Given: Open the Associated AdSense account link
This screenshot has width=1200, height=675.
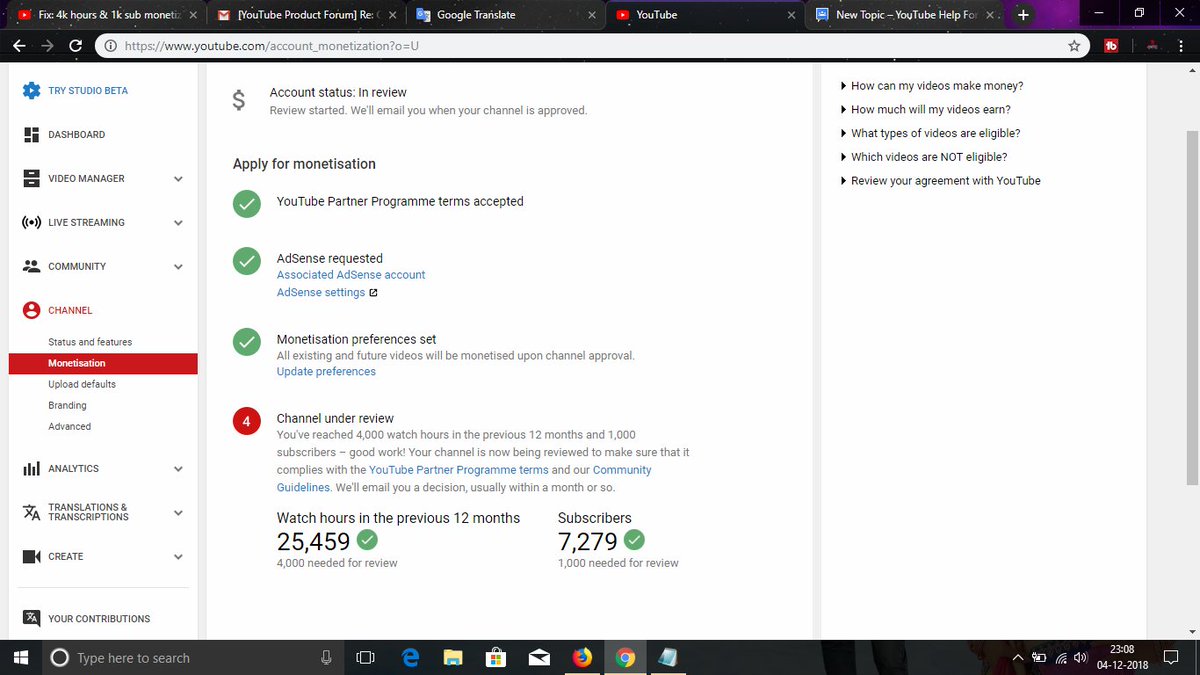Looking at the screenshot, I should 351,274.
